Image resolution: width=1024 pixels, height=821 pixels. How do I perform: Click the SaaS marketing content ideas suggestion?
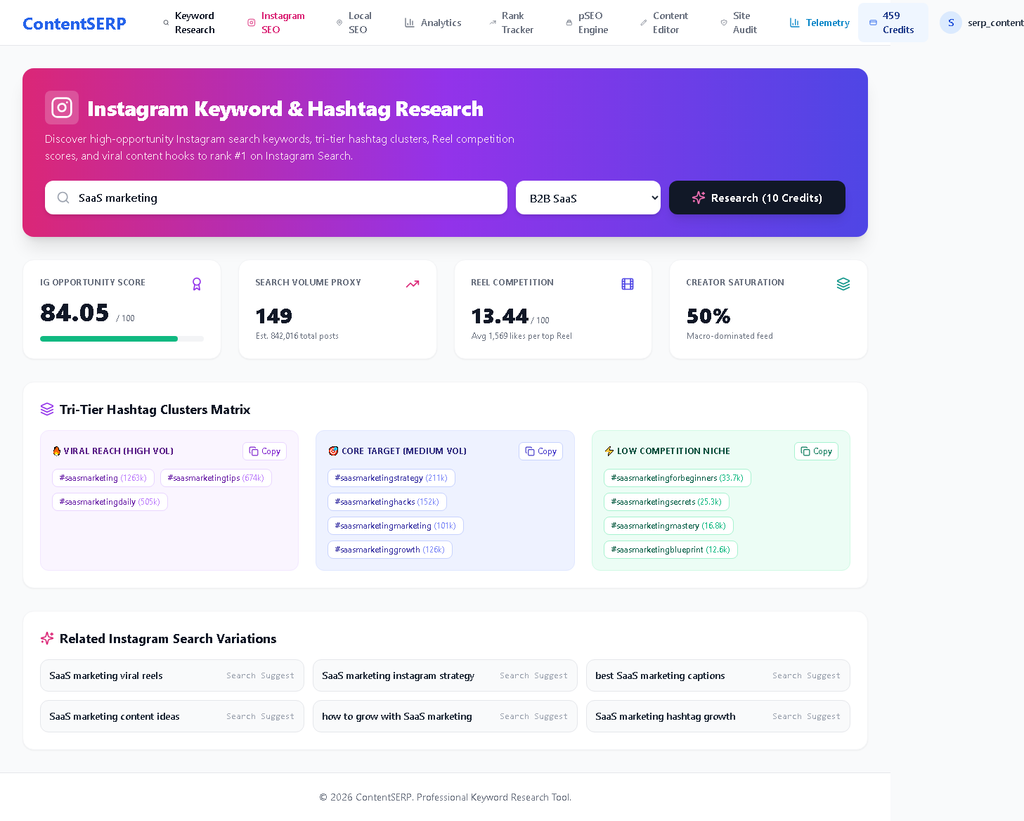(172, 716)
